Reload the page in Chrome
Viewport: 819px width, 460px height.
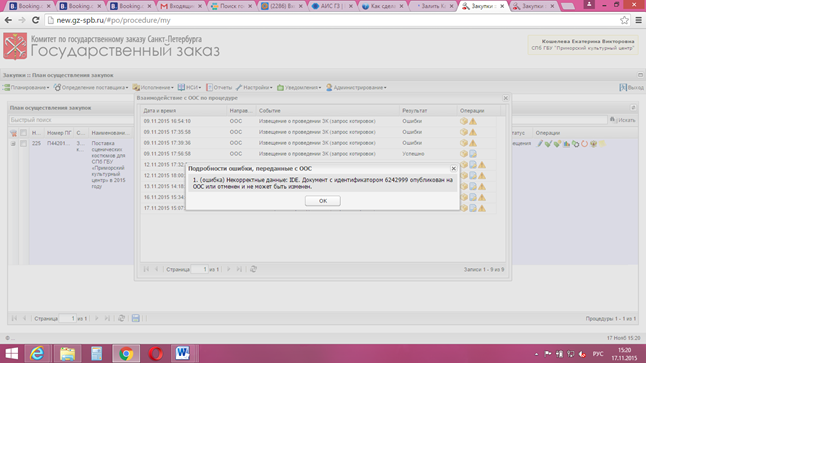(36, 20)
